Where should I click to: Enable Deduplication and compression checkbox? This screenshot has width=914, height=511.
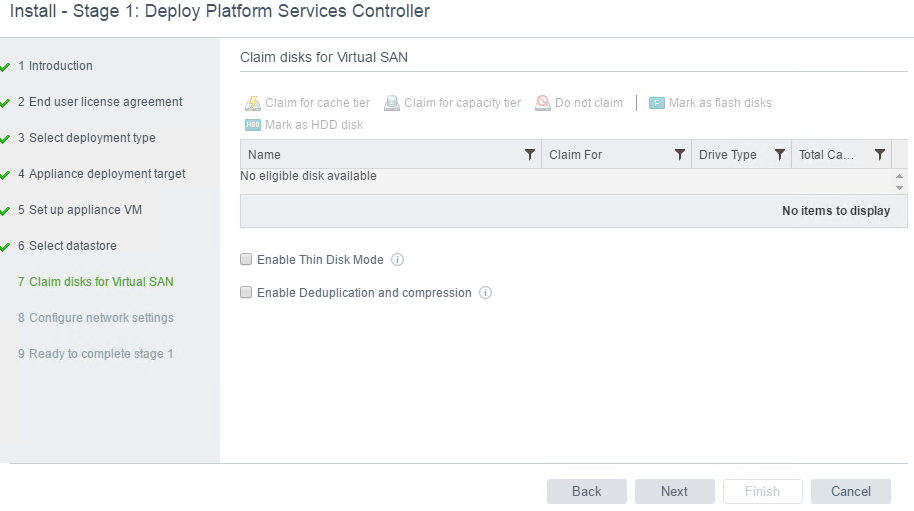(246, 292)
